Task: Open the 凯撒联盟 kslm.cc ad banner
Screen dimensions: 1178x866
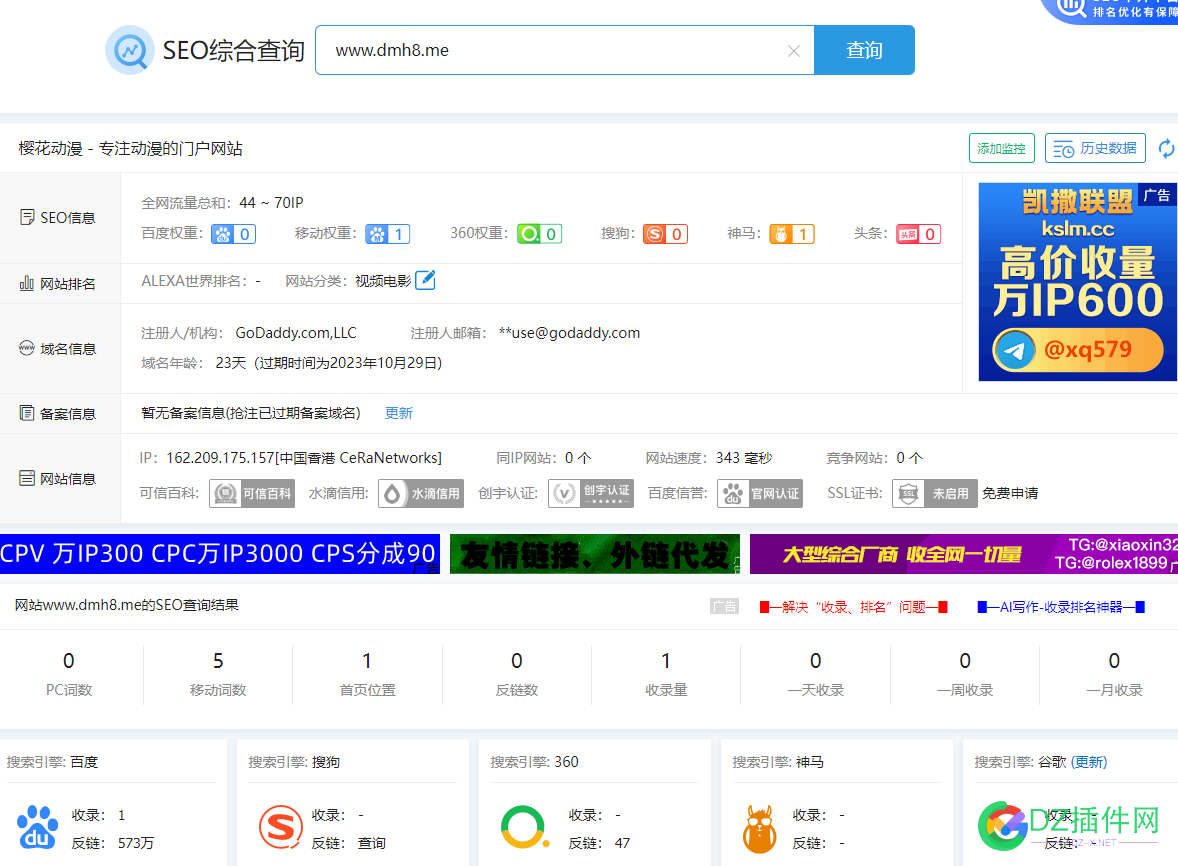Action: 1078,282
